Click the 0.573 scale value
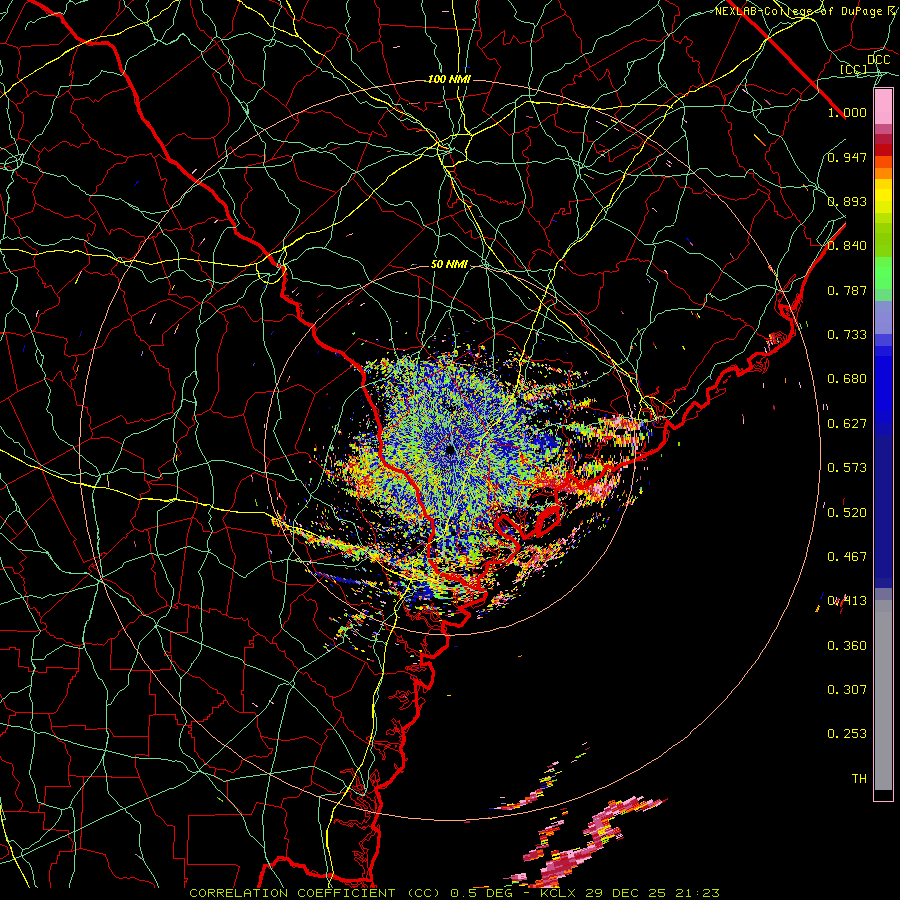The height and width of the screenshot is (900, 900). 847,468
